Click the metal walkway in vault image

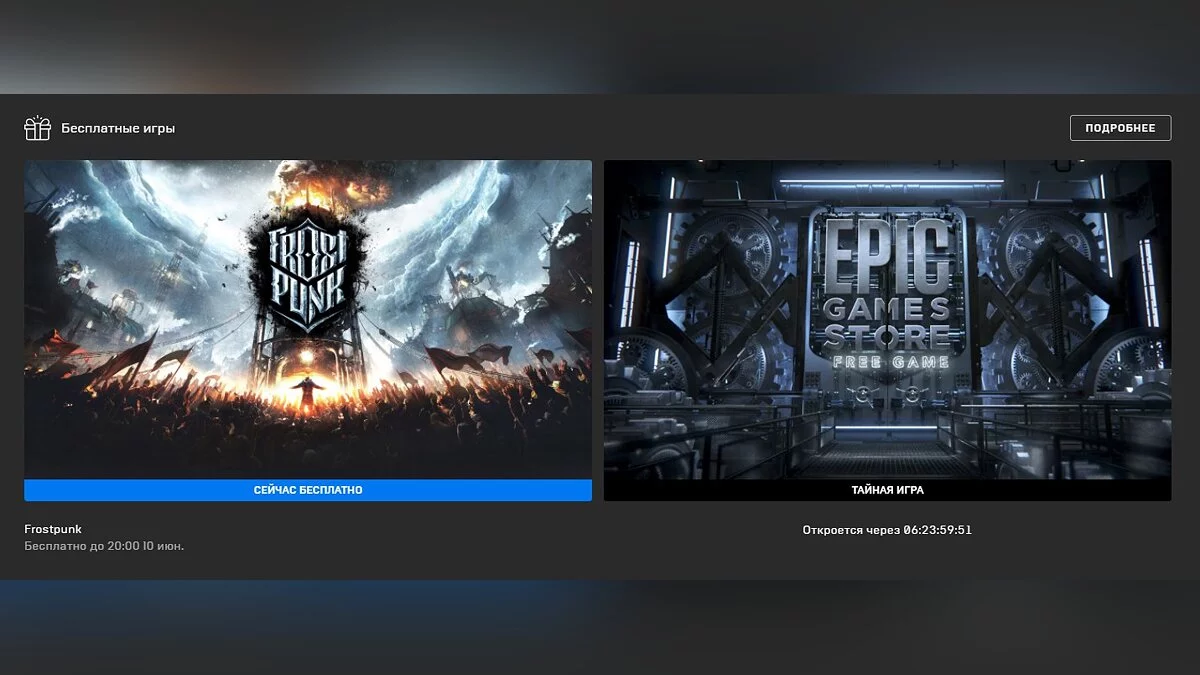887,455
